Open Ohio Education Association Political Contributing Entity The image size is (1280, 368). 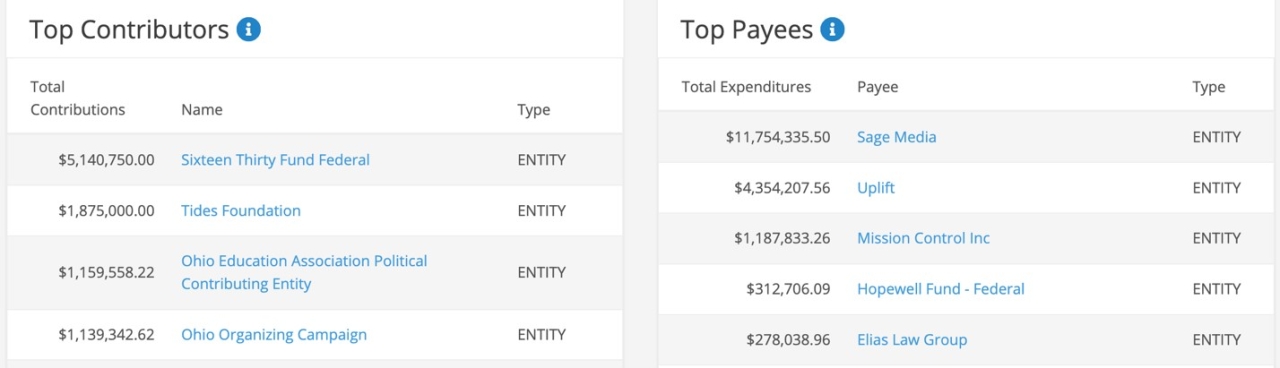[304, 272]
